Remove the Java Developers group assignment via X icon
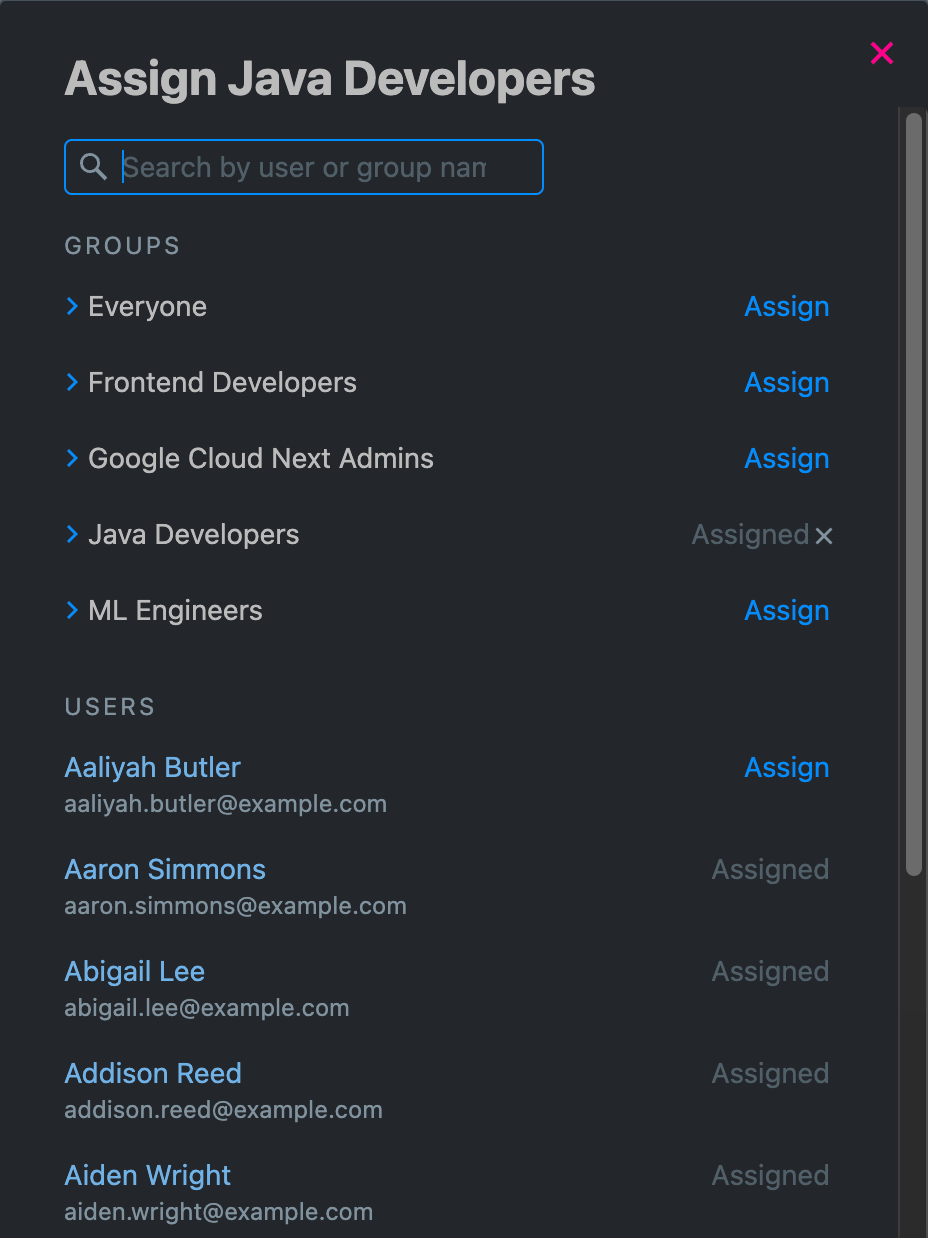Viewport: 928px width, 1238px height. [823, 536]
